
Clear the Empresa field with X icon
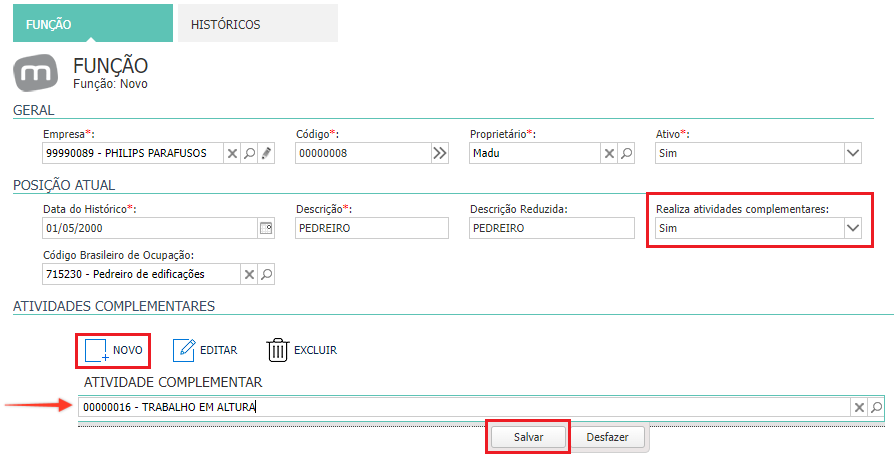click(232, 153)
